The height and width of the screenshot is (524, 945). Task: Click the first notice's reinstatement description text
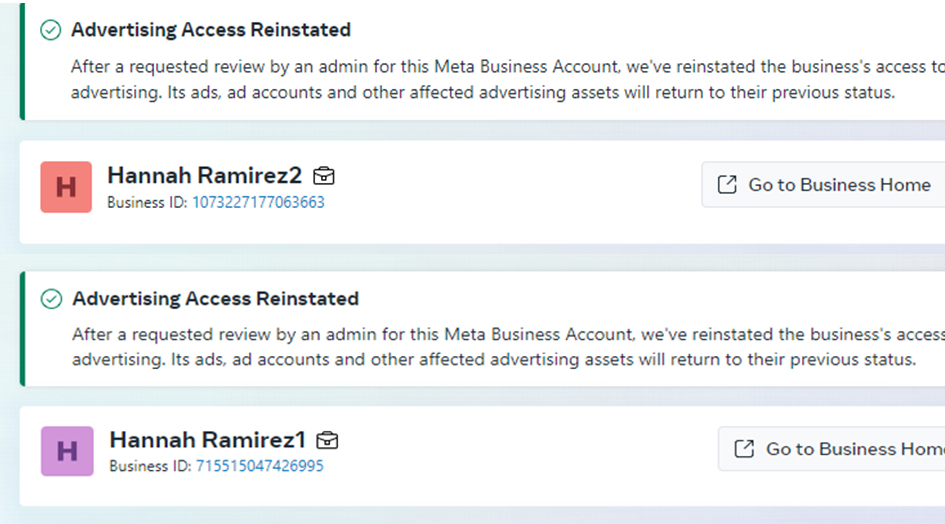(x=507, y=79)
